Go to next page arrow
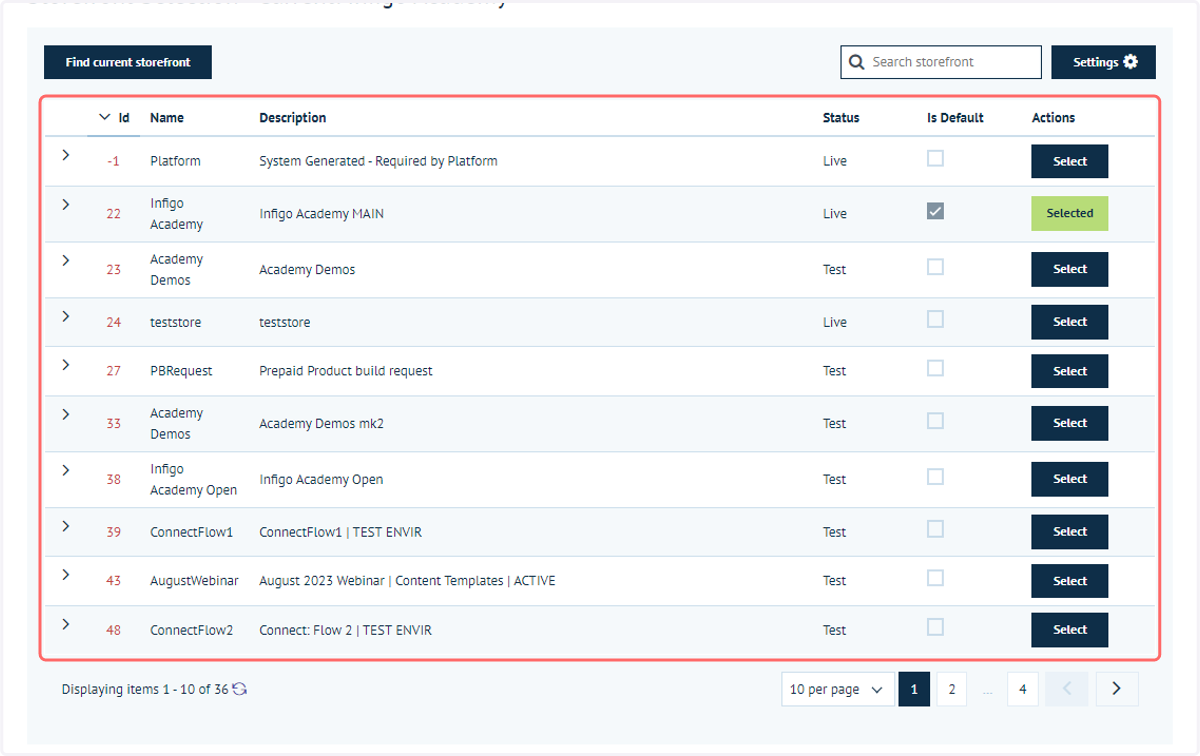Screen dimensions: 1200x756 [x=1117, y=689]
